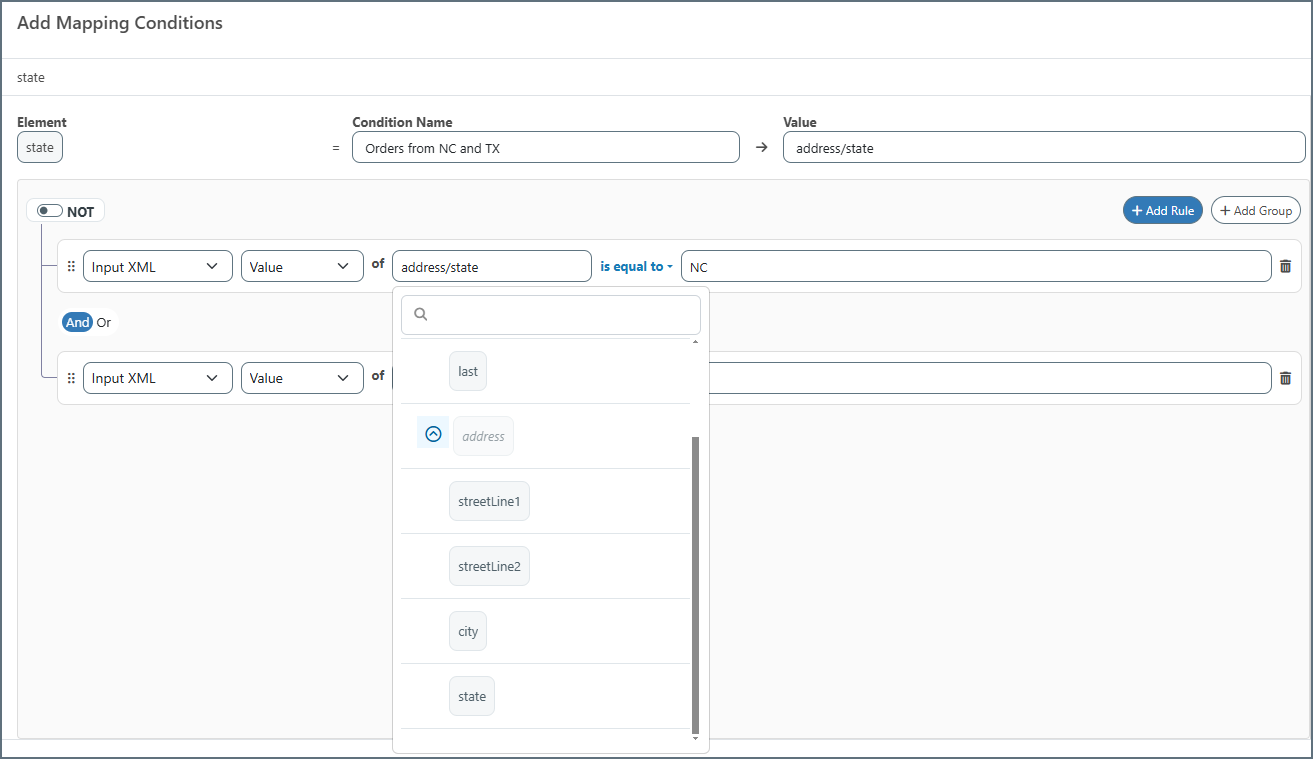Open the 'is equal to' operator dropdown
Image resolution: width=1313 pixels, height=759 pixels.
click(636, 267)
